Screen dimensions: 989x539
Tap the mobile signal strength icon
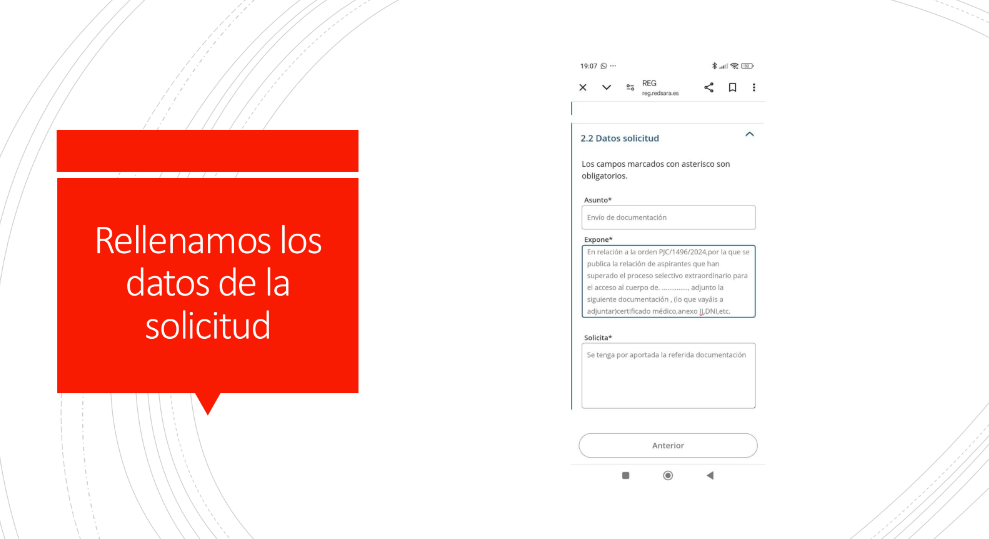[x=723, y=66]
